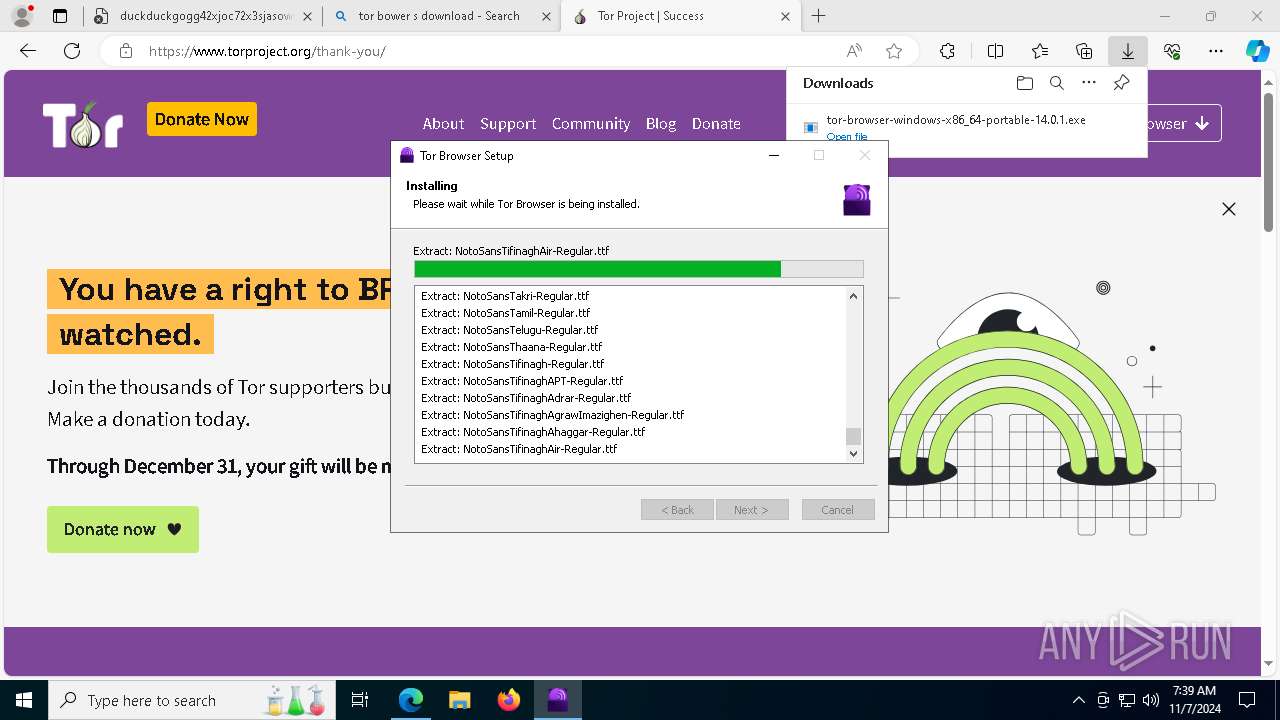This screenshot has width=1280, height=720.
Task: Open Community in Tor site navigation
Action: pyautogui.click(x=591, y=124)
